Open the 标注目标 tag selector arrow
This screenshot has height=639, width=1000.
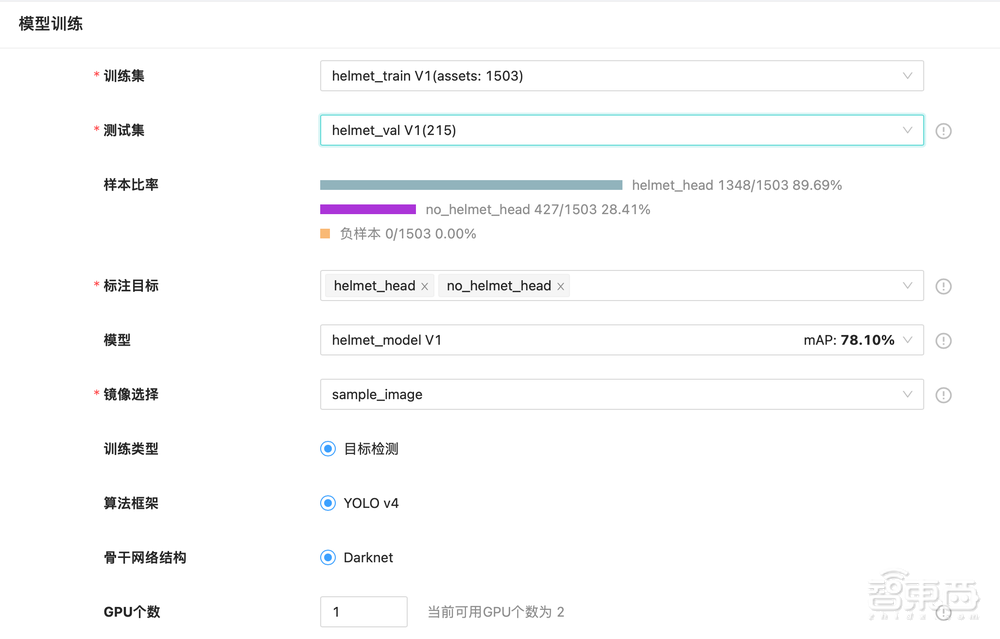pos(907,286)
